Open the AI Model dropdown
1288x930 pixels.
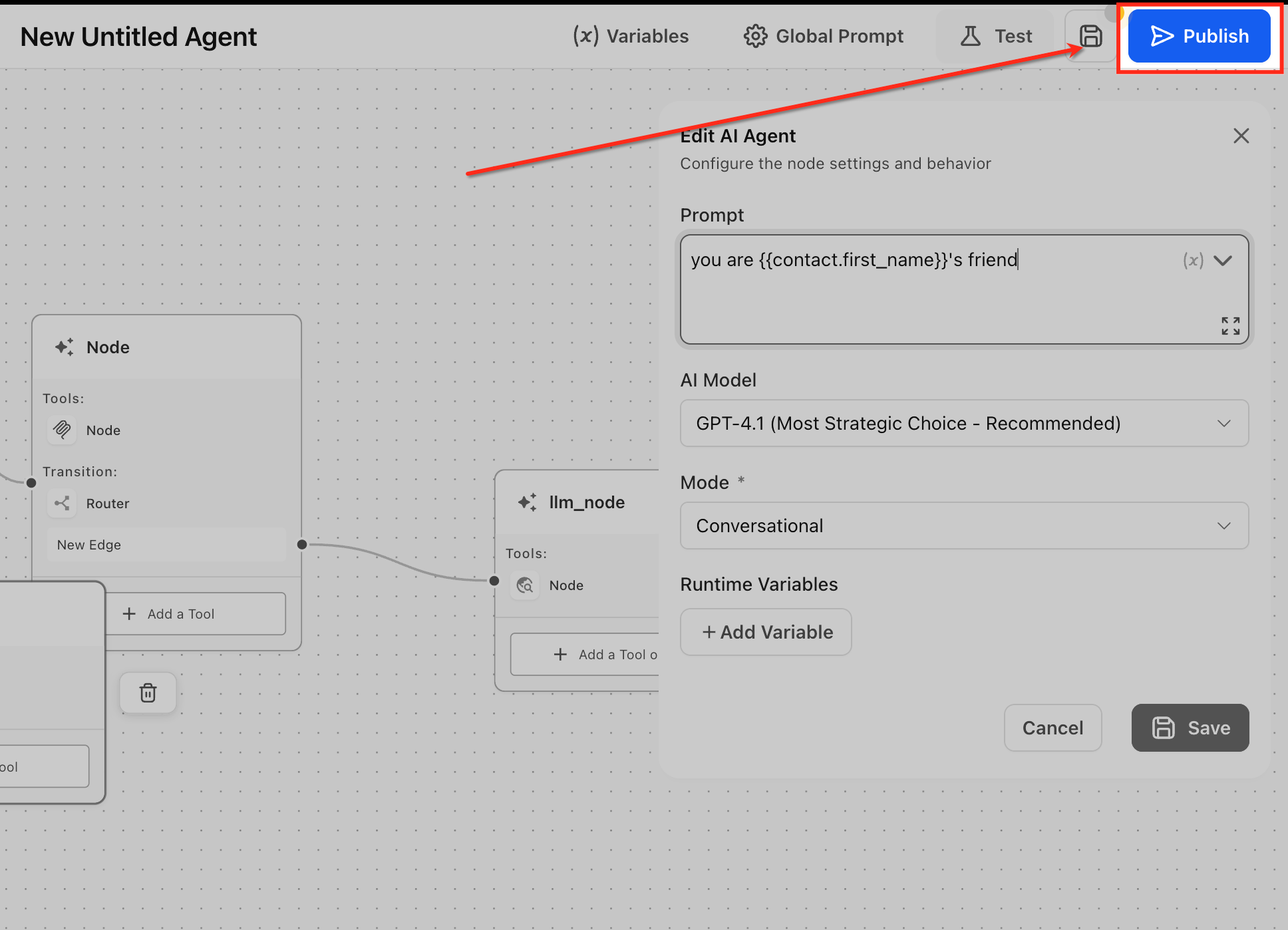[964, 423]
